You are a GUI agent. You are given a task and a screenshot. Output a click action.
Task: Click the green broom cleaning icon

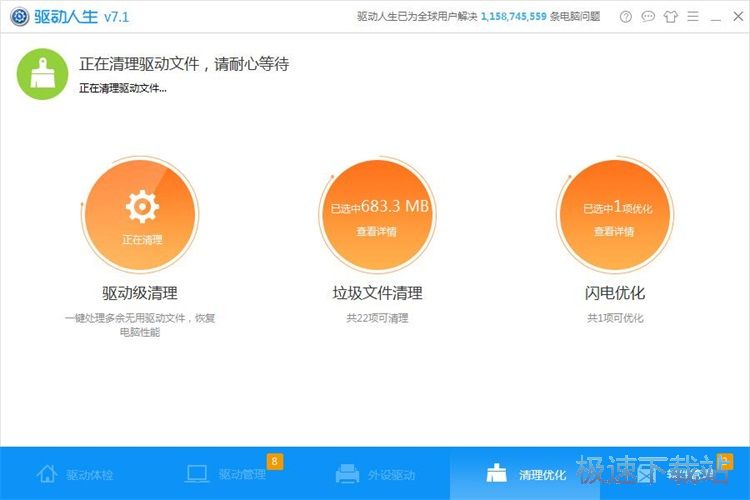pyautogui.click(x=43, y=74)
